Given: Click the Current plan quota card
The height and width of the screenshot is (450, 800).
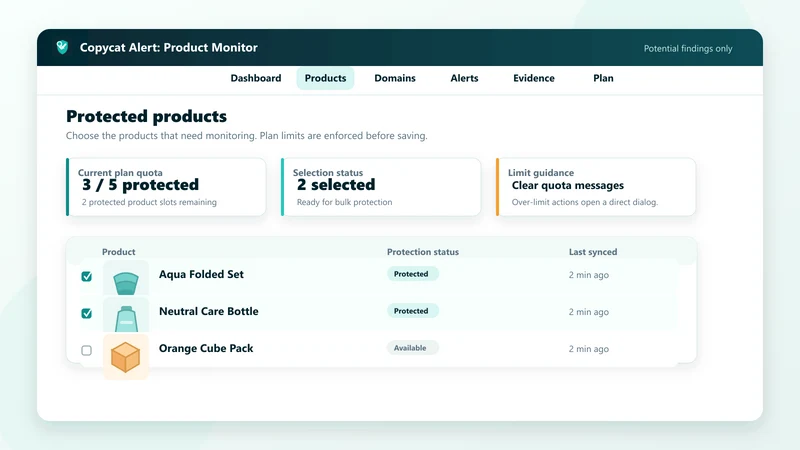Looking at the screenshot, I should (166, 187).
